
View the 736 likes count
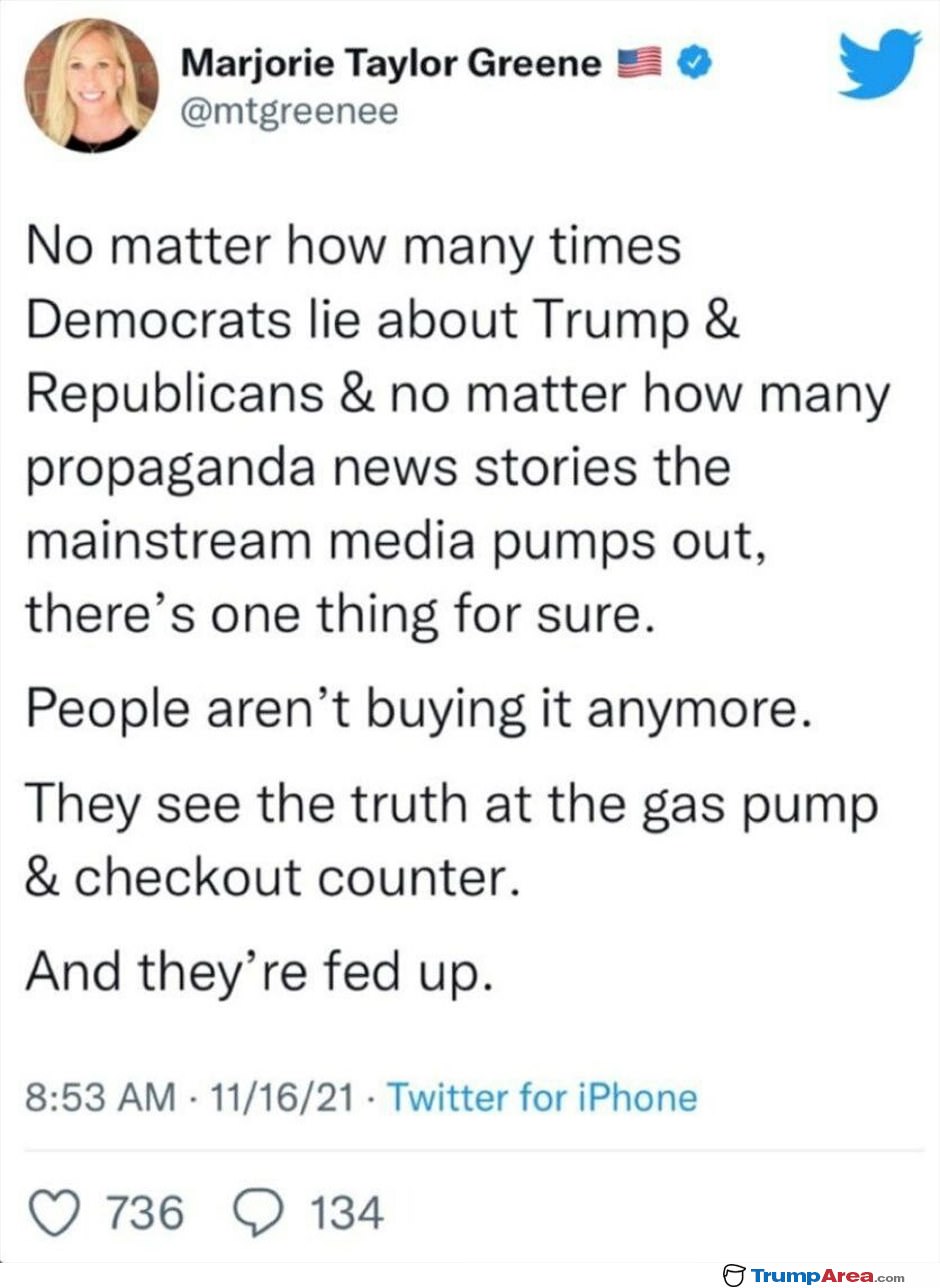click(x=144, y=1214)
